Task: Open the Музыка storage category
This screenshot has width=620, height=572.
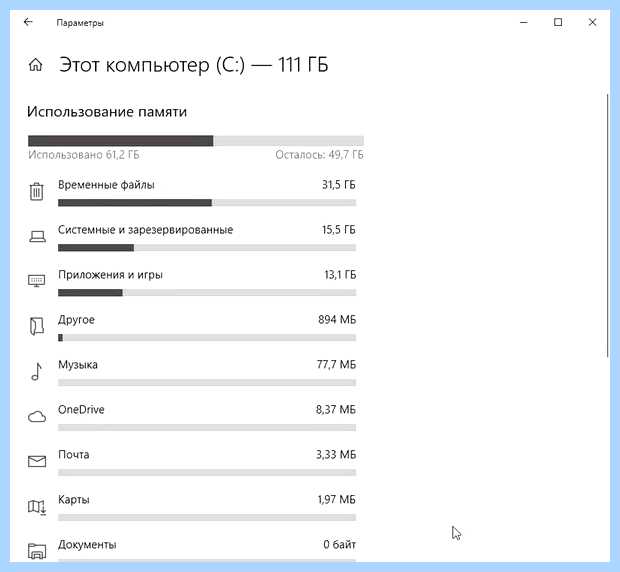Action: coord(192,373)
